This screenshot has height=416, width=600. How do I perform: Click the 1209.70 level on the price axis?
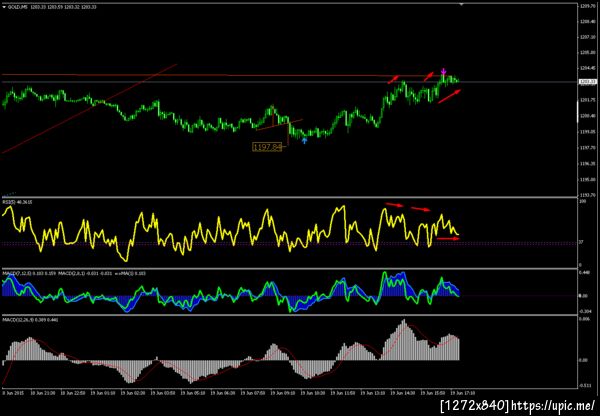(587, 6)
